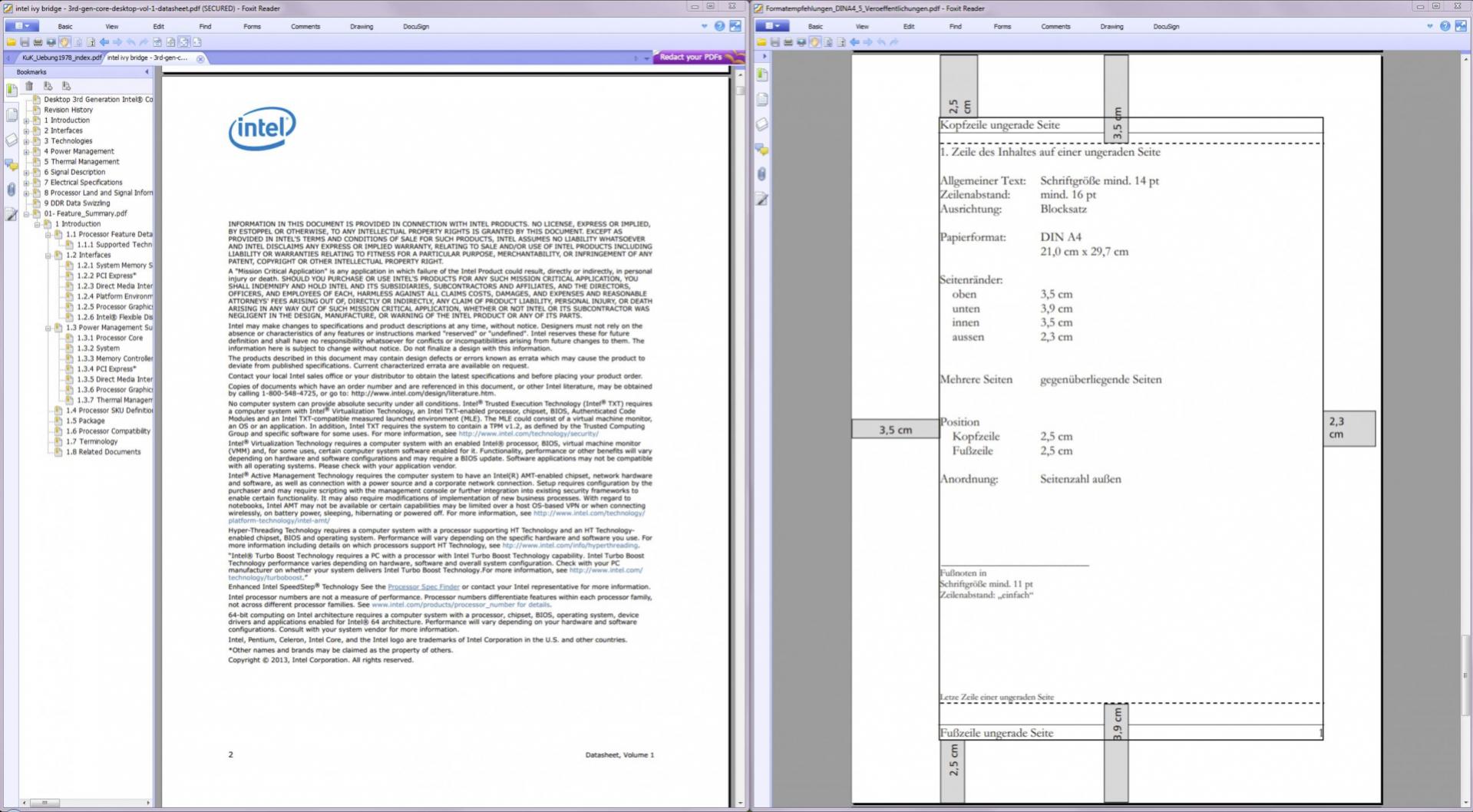This screenshot has width=1473, height=812.
Task: Open Help icon in Formatempfehlungen window
Action: tap(1445, 26)
